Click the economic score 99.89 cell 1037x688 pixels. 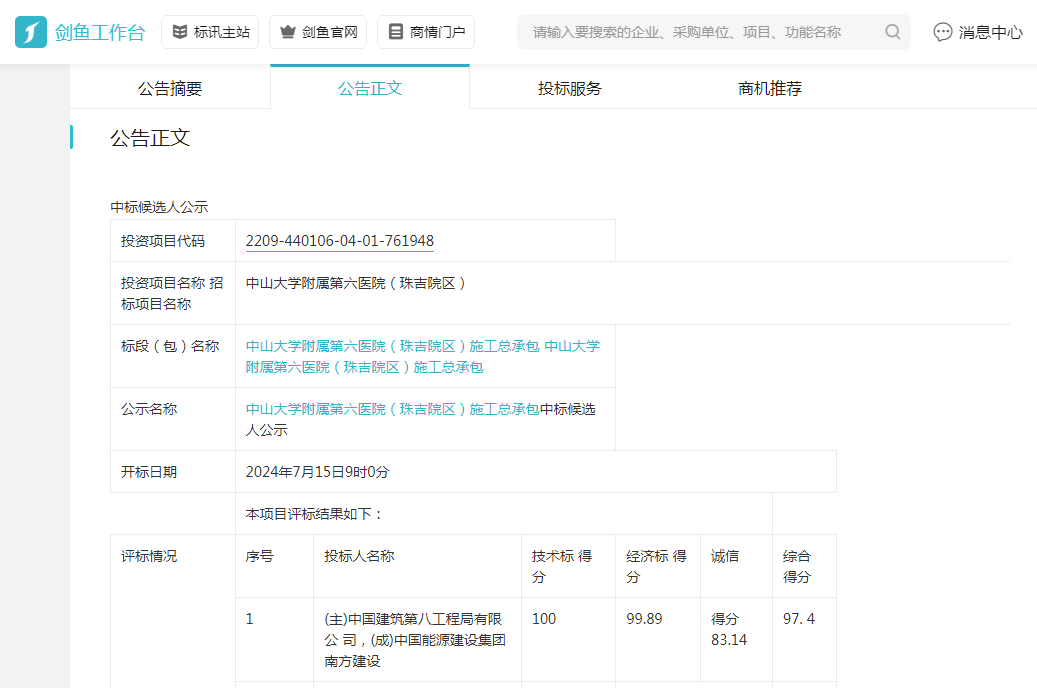(x=658, y=640)
